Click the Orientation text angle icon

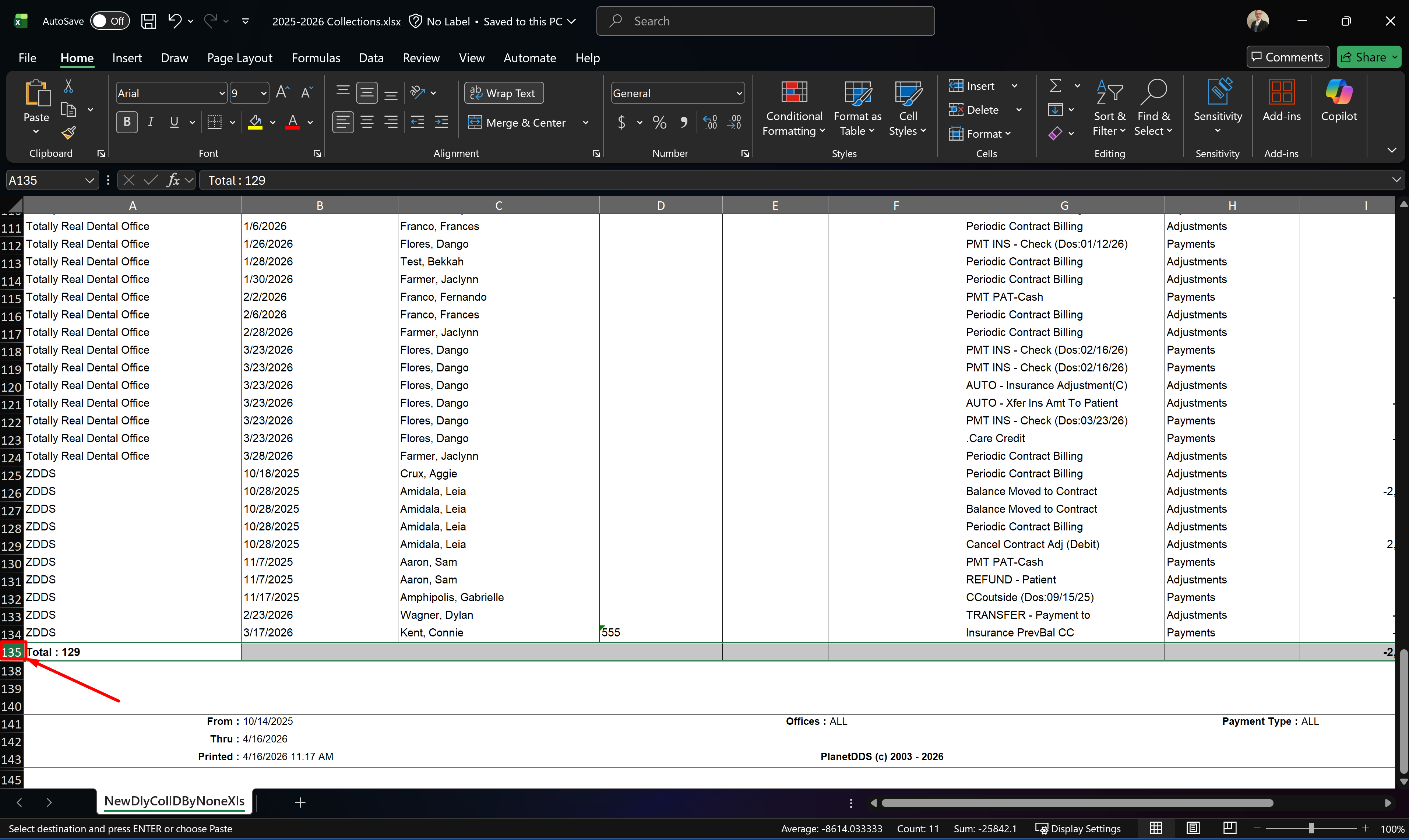[x=418, y=92]
